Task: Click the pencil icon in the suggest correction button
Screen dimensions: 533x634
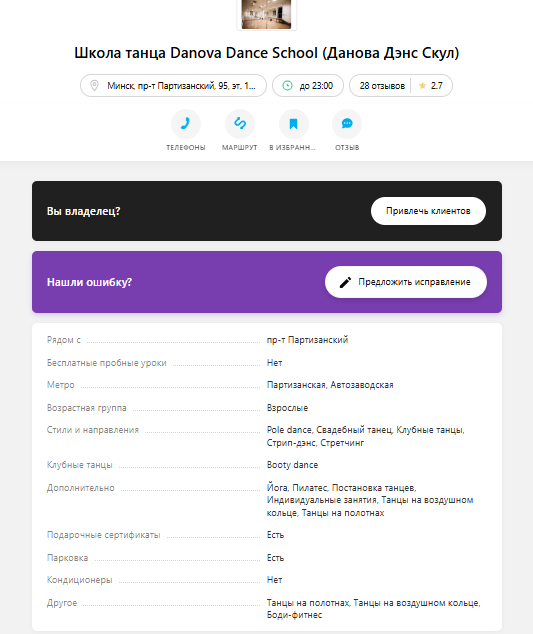Action: (x=345, y=282)
